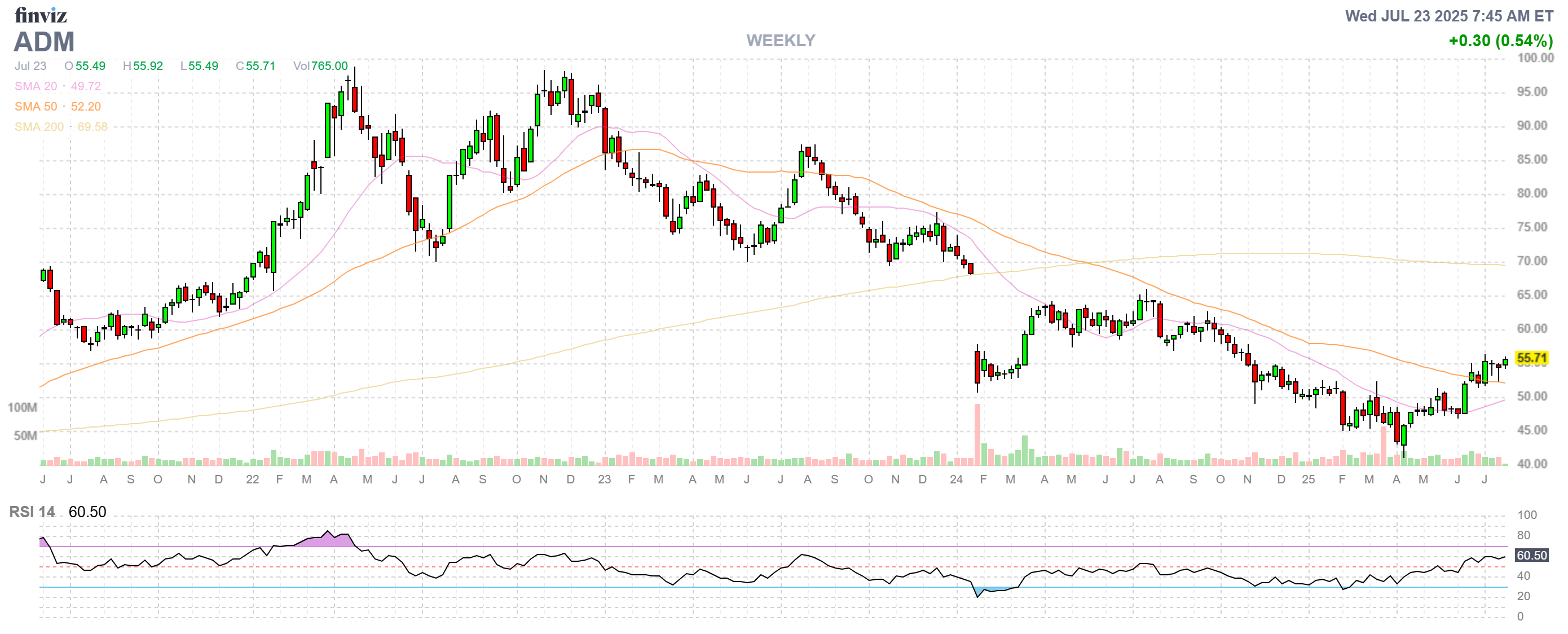The height and width of the screenshot is (634, 1568).
Task: Click the SMA 200 legend label
Action: (x=39, y=126)
